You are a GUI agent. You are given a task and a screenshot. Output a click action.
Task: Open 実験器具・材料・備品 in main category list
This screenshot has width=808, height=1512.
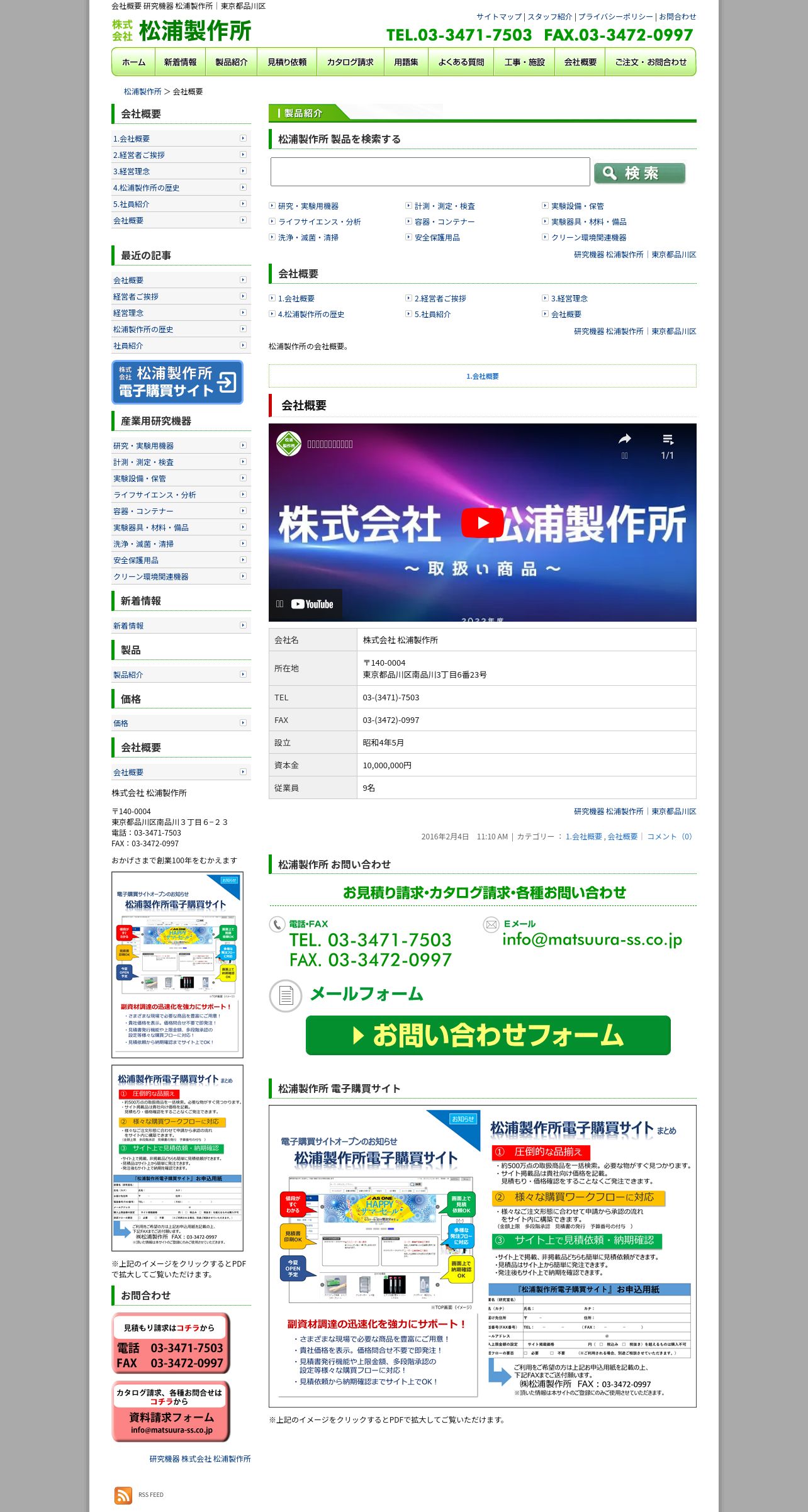pyautogui.click(x=589, y=221)
